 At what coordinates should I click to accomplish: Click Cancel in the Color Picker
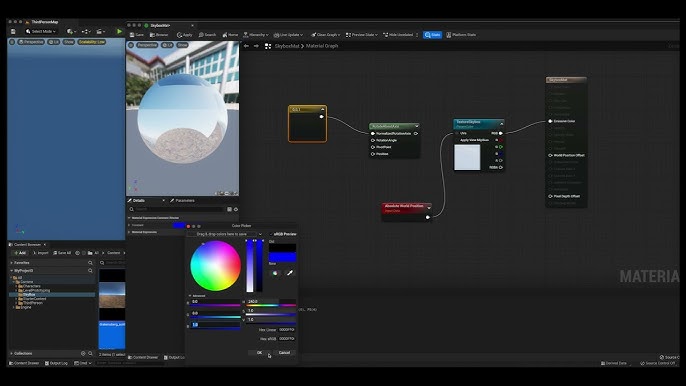(x=284, y=353)
